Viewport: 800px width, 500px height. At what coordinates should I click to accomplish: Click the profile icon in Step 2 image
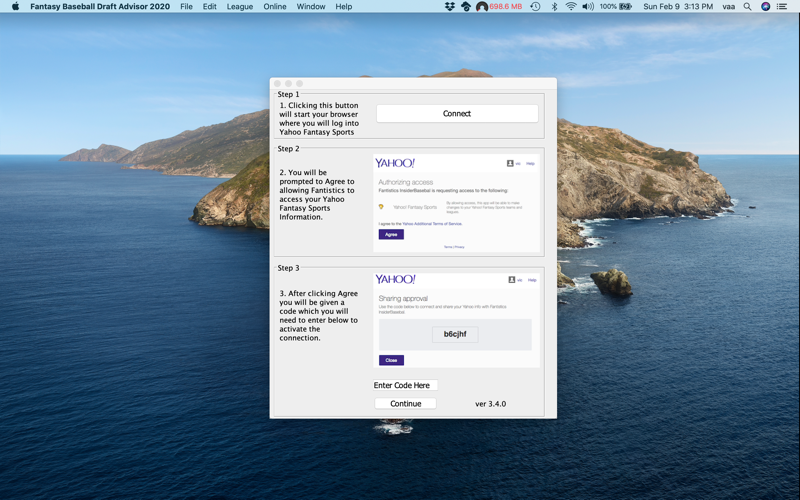coord(510,163)
